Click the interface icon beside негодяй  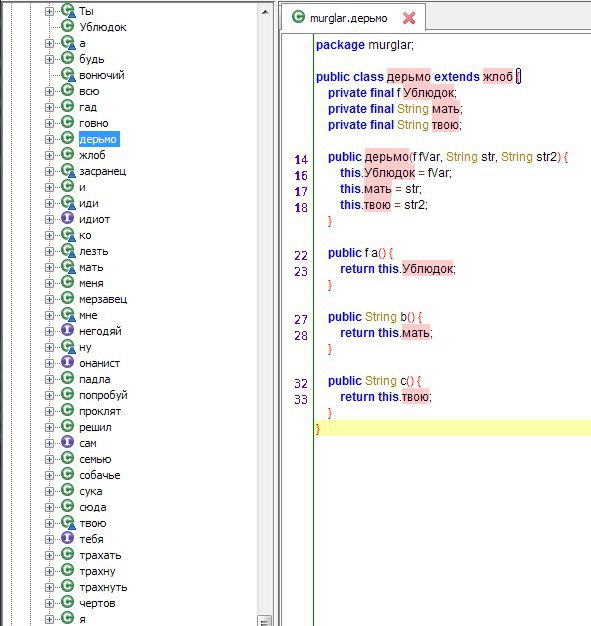click(x=67, y=330)
